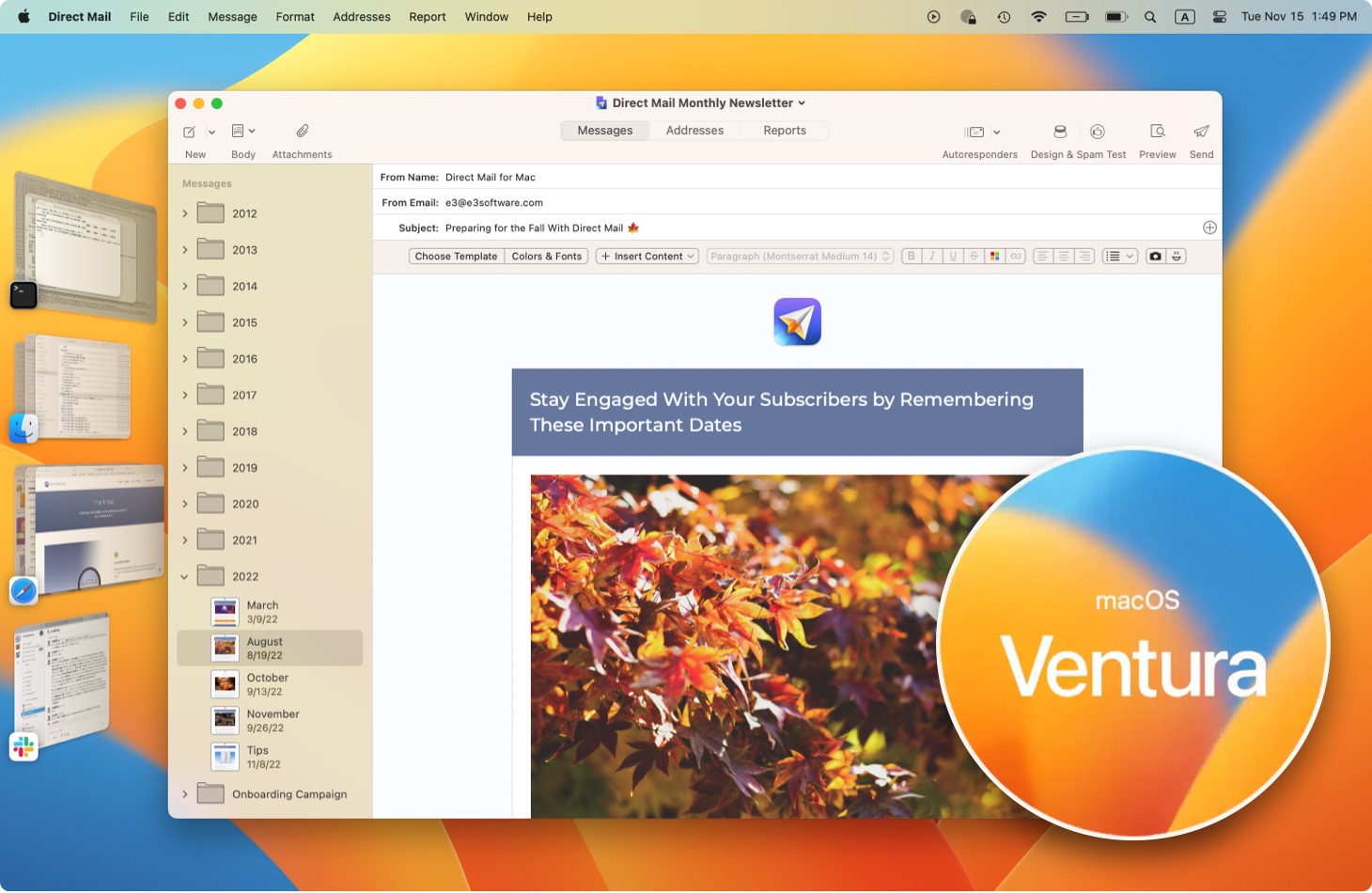
Task: Switch to the Reports tab
Action: click(x=785, y=131)
